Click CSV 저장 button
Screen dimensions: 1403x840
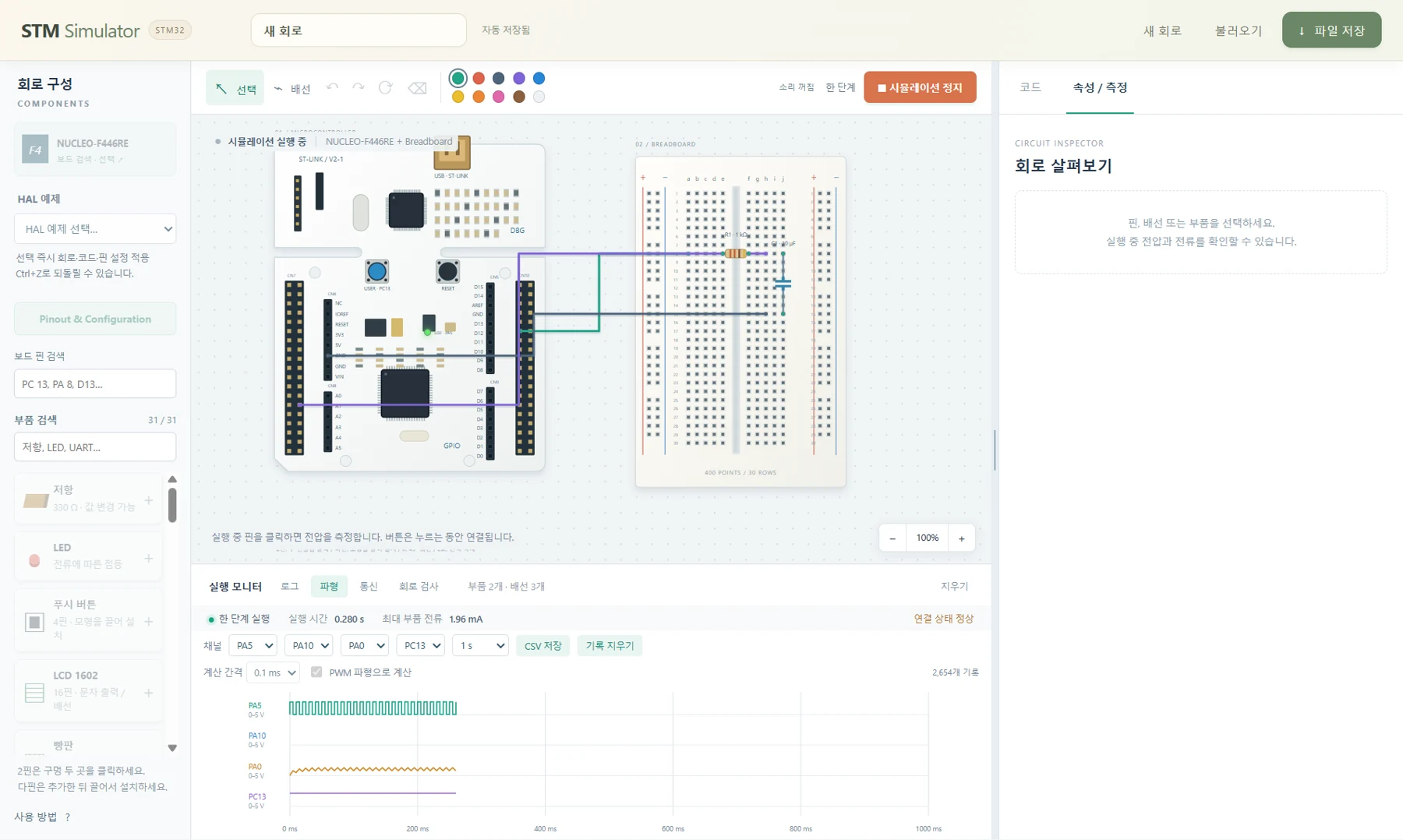coord(543,646)
